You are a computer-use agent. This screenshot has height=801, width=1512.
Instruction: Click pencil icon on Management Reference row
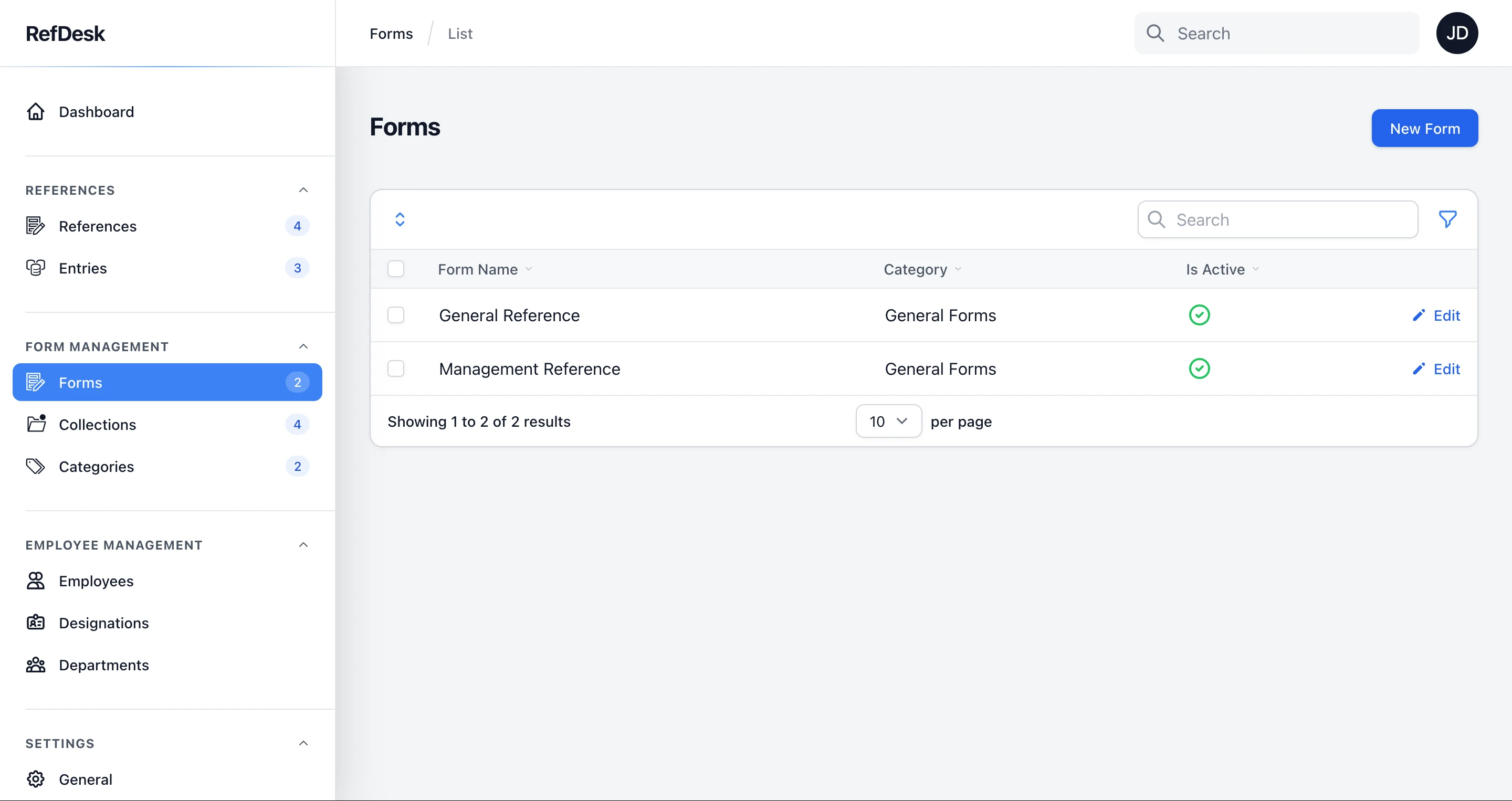point(1419,369)
